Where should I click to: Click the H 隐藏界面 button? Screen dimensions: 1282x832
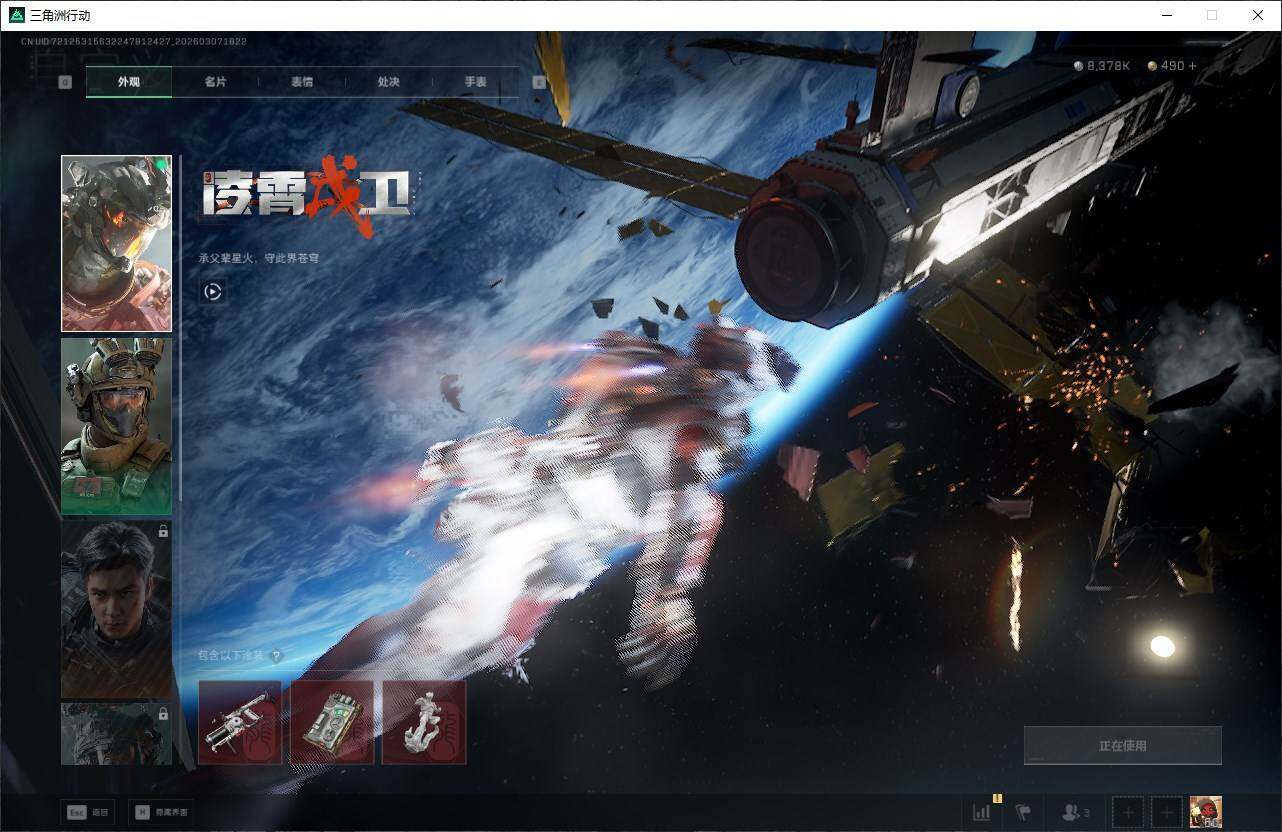pyautogui.click(x=161, y=812)
